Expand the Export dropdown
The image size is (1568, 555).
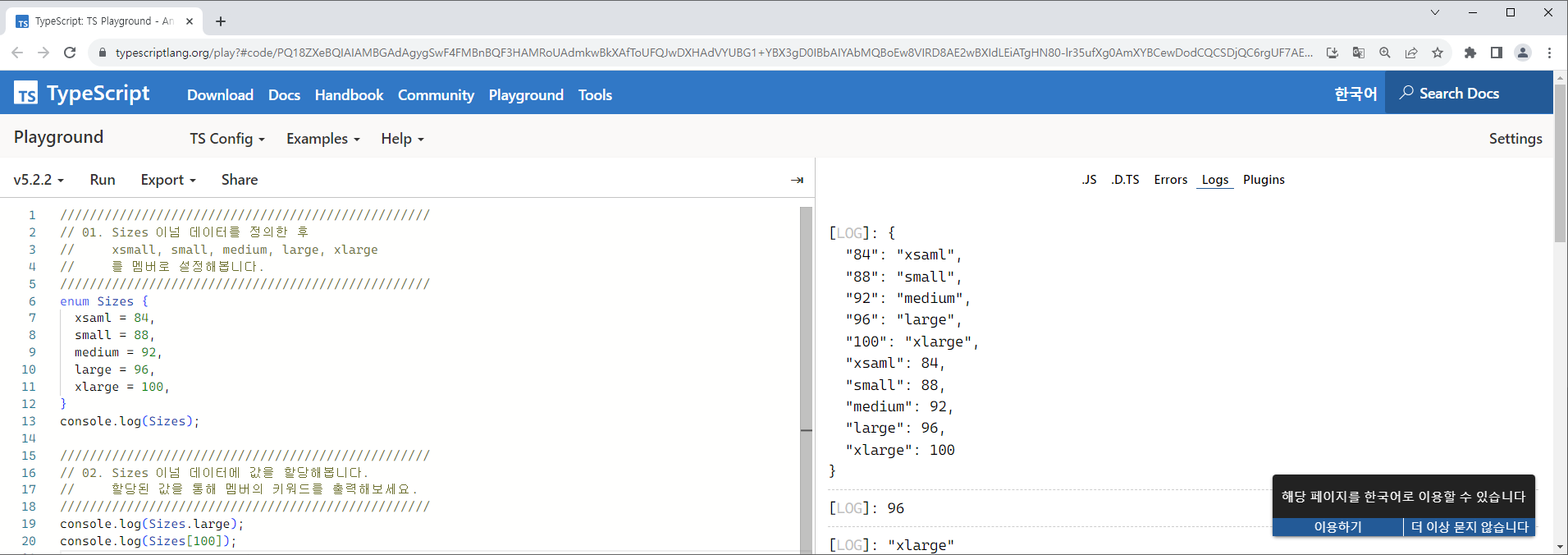(168, 180)
